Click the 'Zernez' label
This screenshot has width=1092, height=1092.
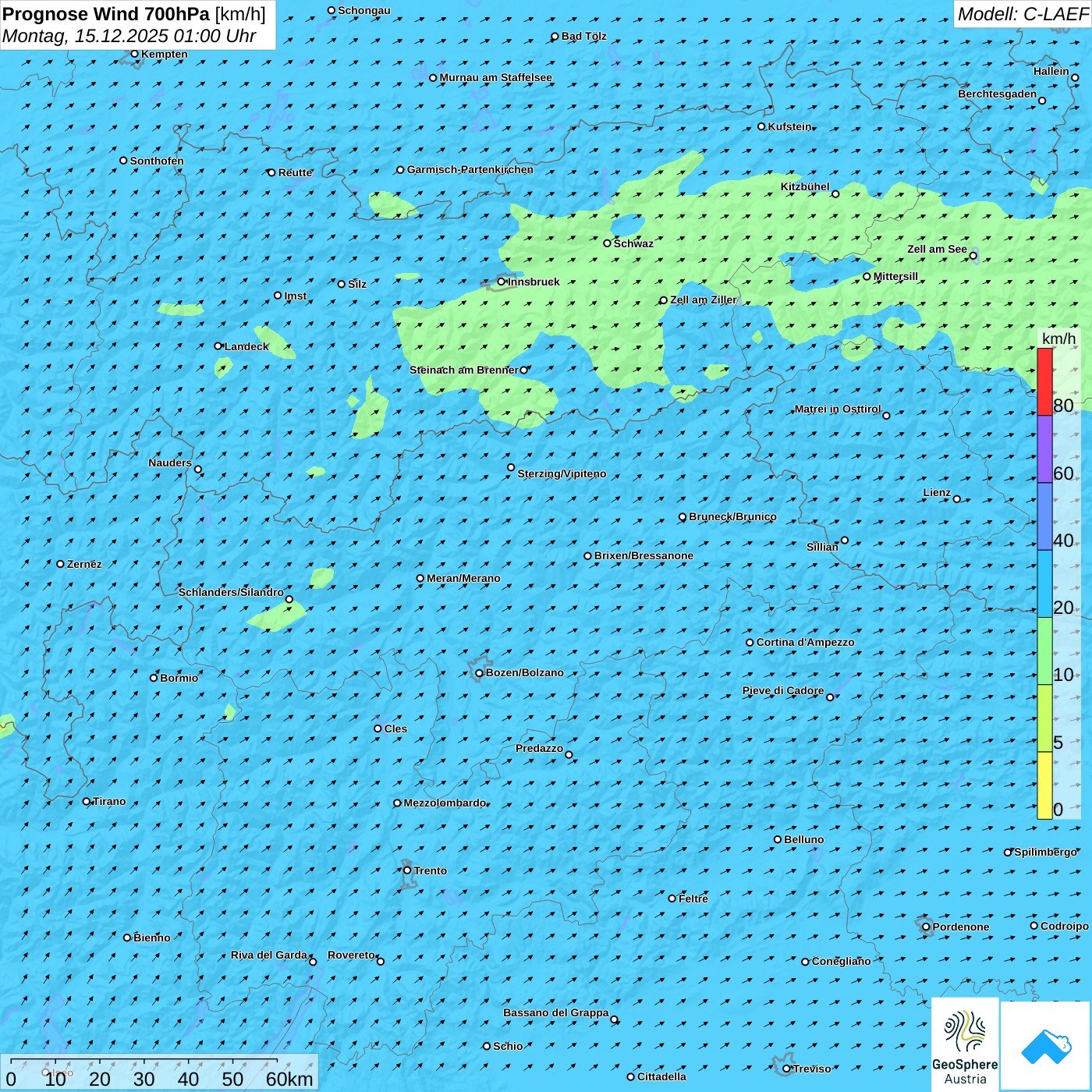[84, 565]
